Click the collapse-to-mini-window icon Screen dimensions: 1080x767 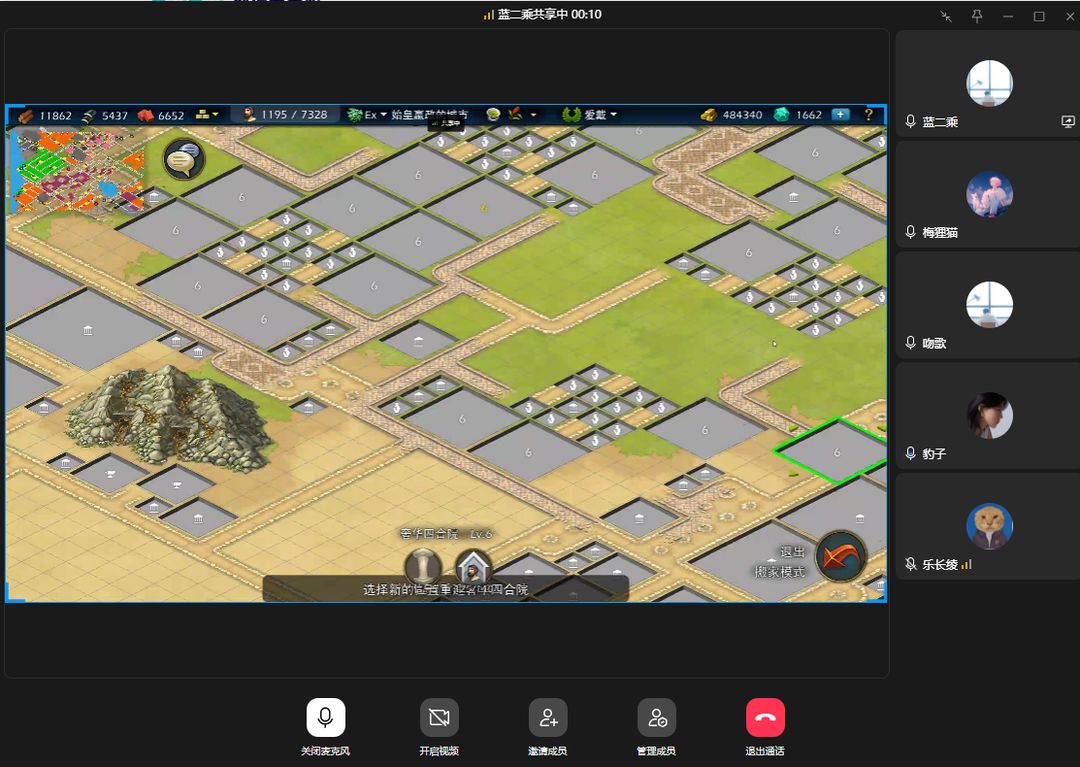click(946, 16)
